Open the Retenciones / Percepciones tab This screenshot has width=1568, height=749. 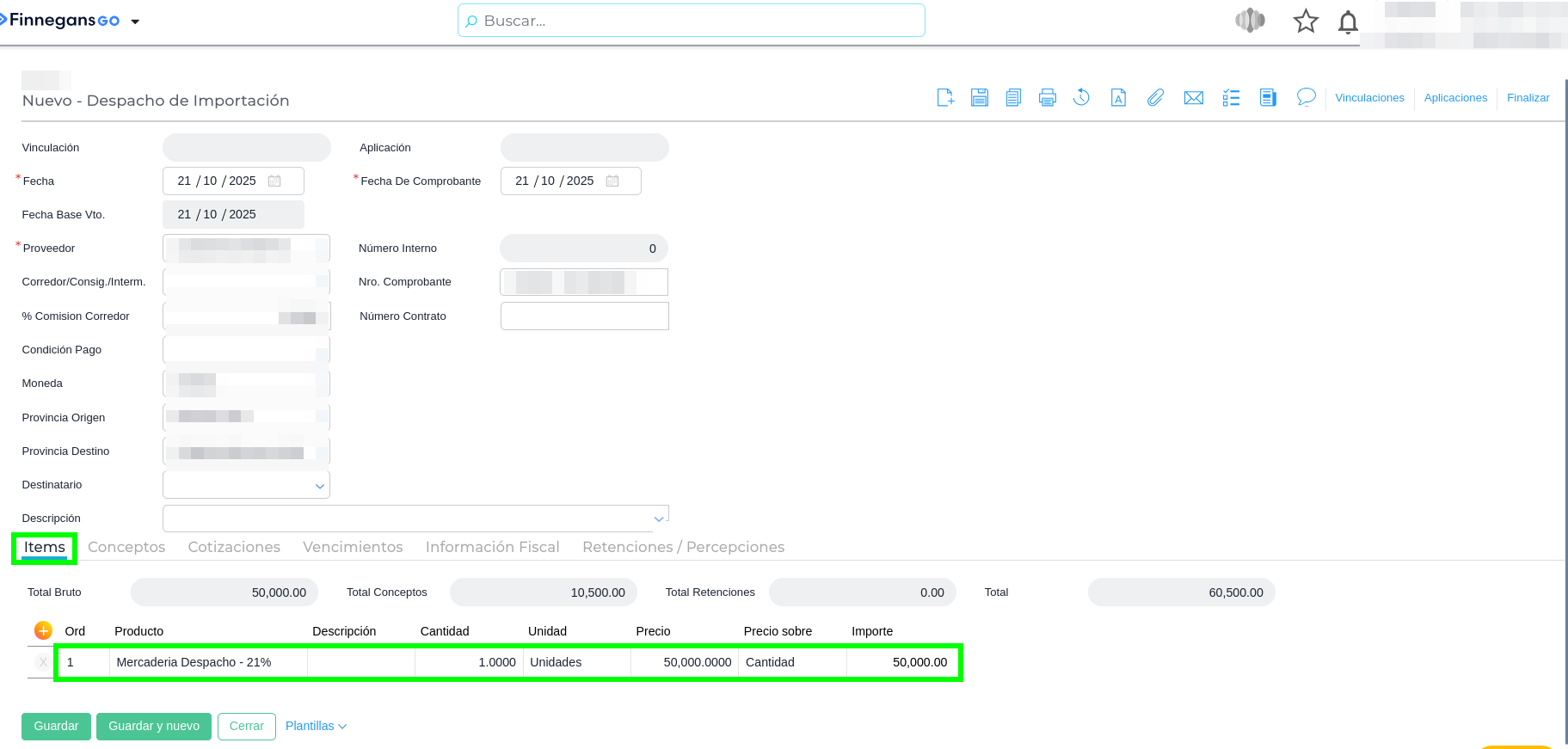683,547
